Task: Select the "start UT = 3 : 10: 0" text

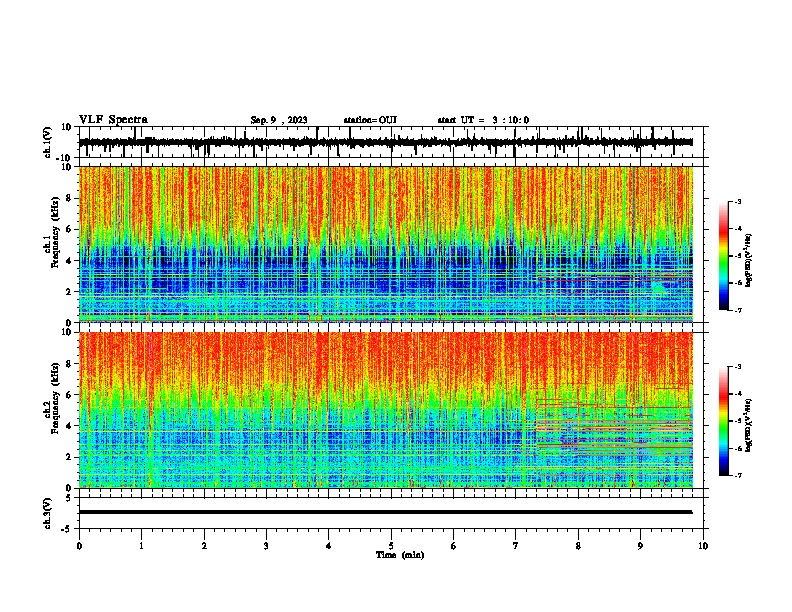Action: click(483, 120)
